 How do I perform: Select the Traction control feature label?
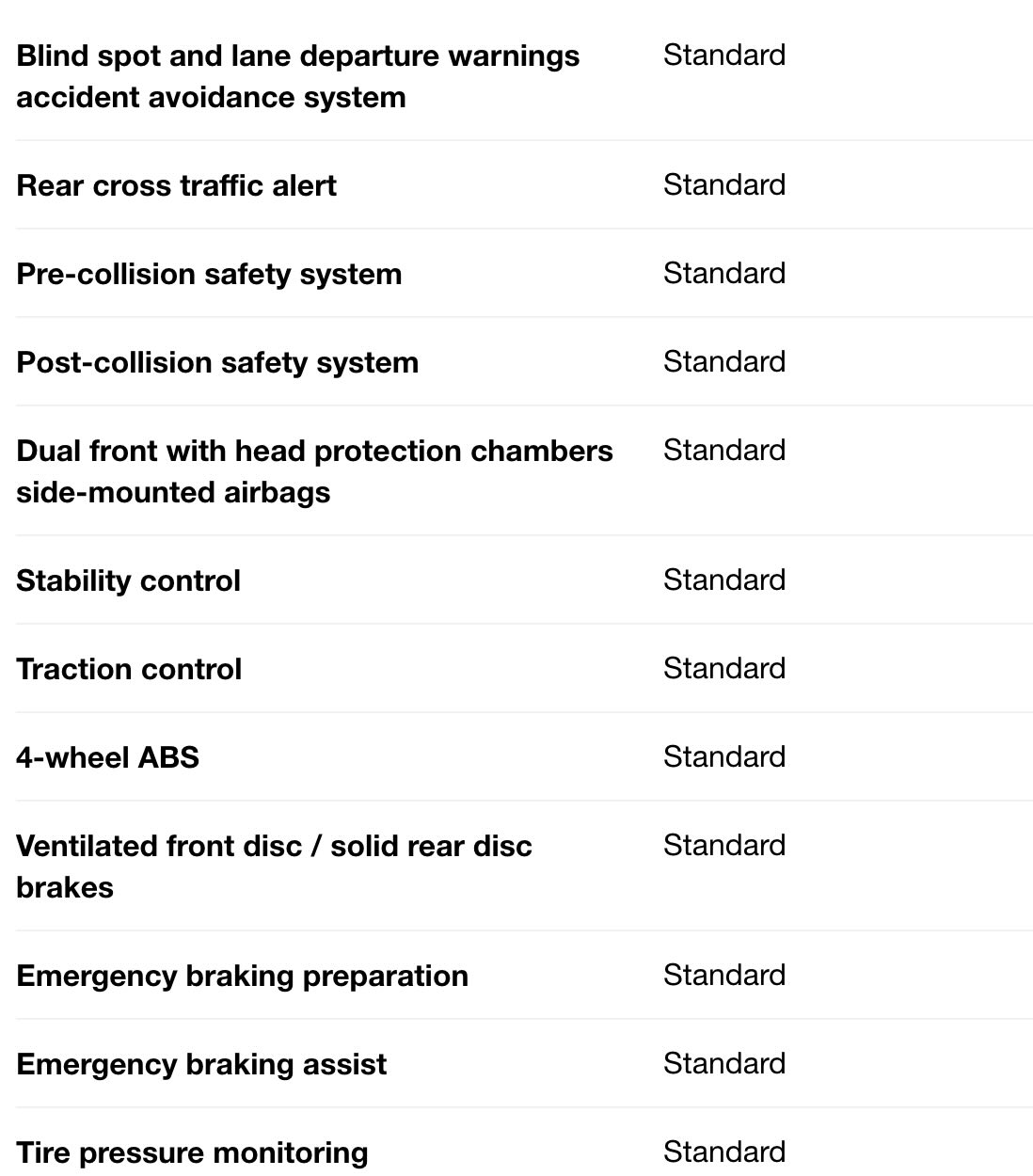click(x=129, y=669)
